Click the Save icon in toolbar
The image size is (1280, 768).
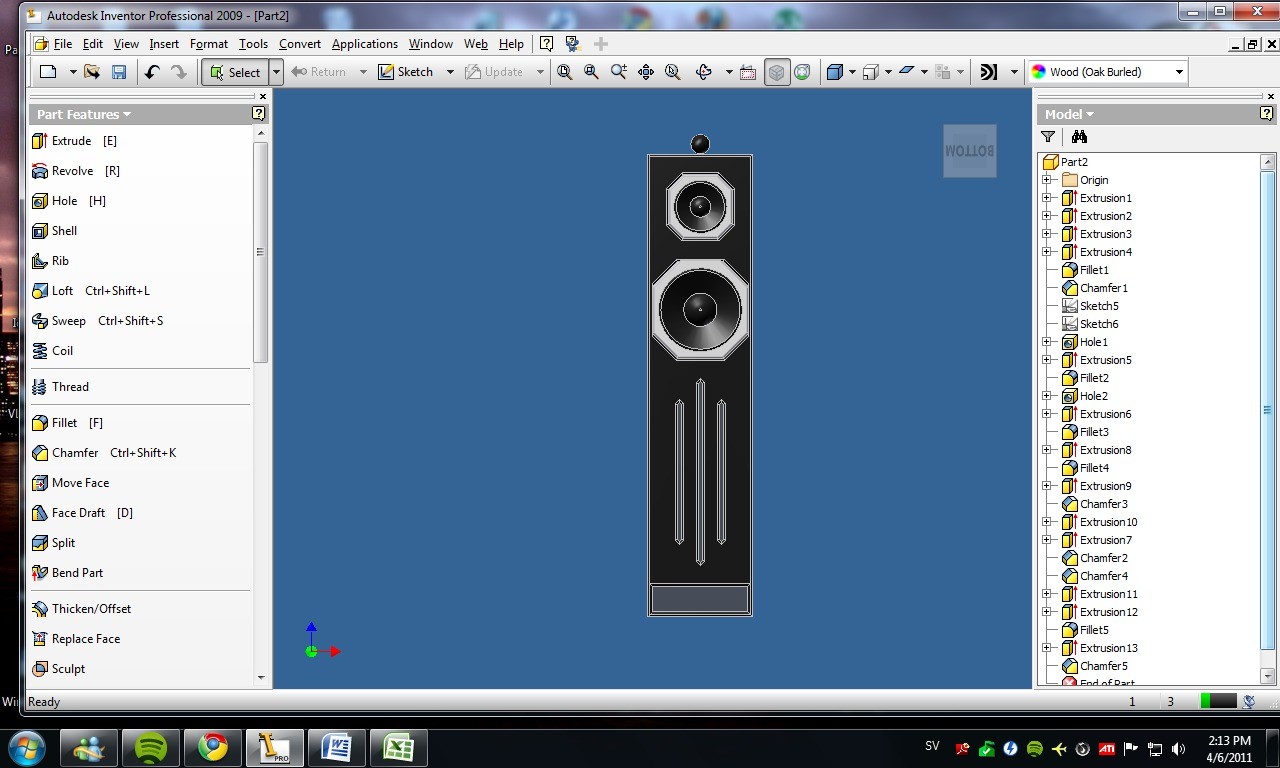pos(119,72)
